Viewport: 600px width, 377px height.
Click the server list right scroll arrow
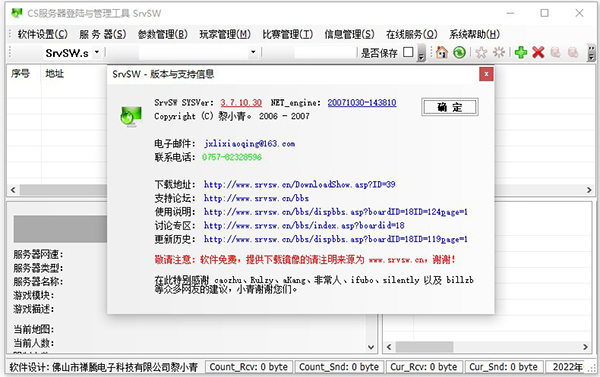(589, 190)
